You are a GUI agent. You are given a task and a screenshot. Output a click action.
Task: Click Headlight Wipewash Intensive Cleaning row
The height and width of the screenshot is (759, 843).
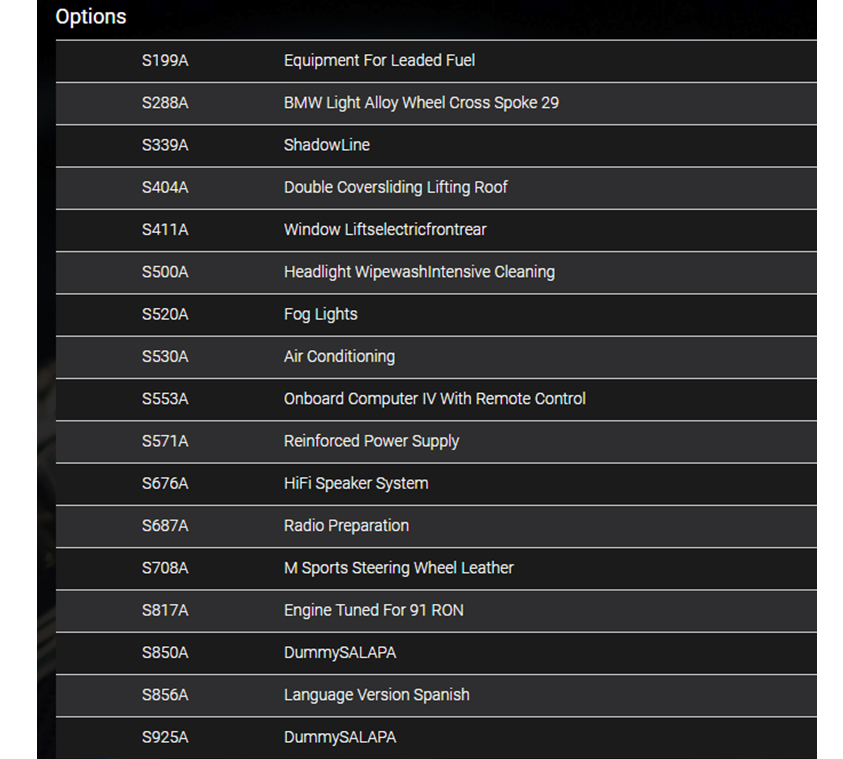[419, 272]
